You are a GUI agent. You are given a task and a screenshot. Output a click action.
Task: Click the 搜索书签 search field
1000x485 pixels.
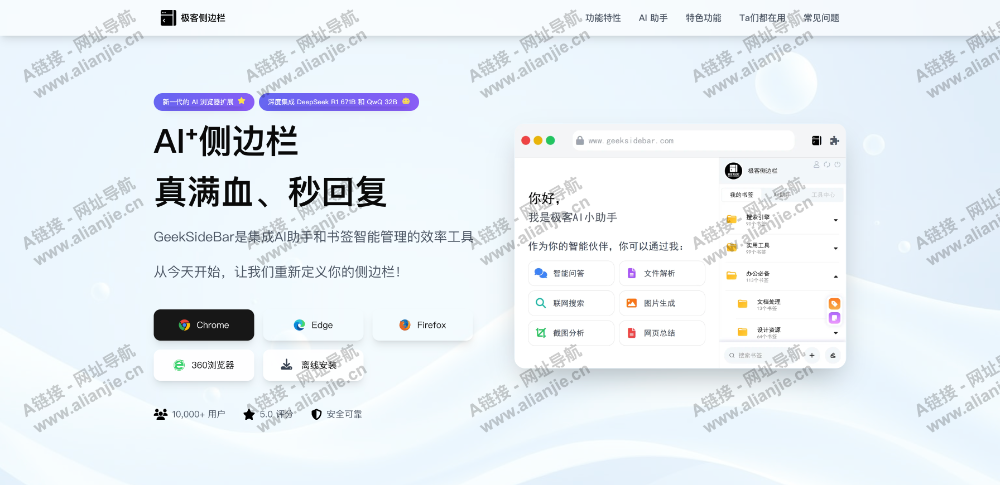[762, 355]
